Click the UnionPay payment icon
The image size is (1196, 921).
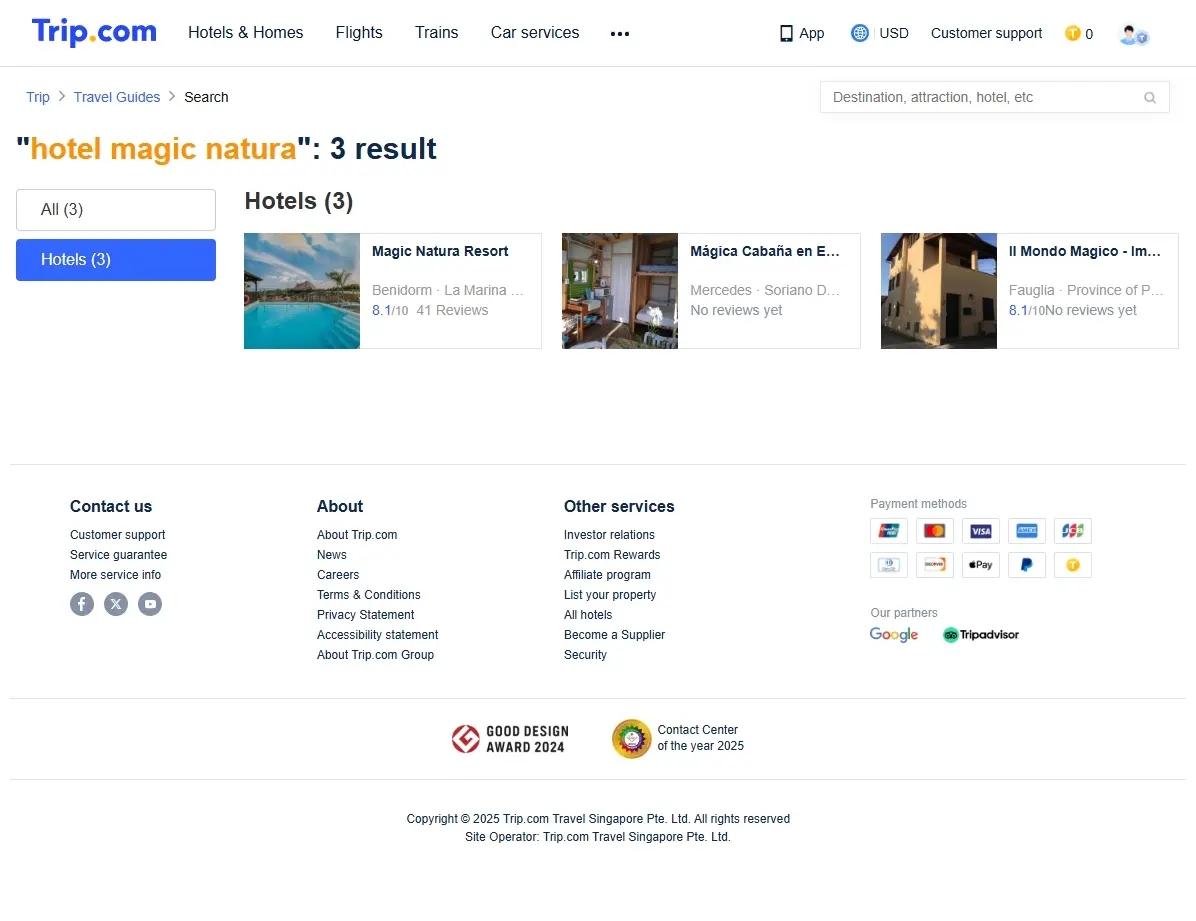click(889, 530)
